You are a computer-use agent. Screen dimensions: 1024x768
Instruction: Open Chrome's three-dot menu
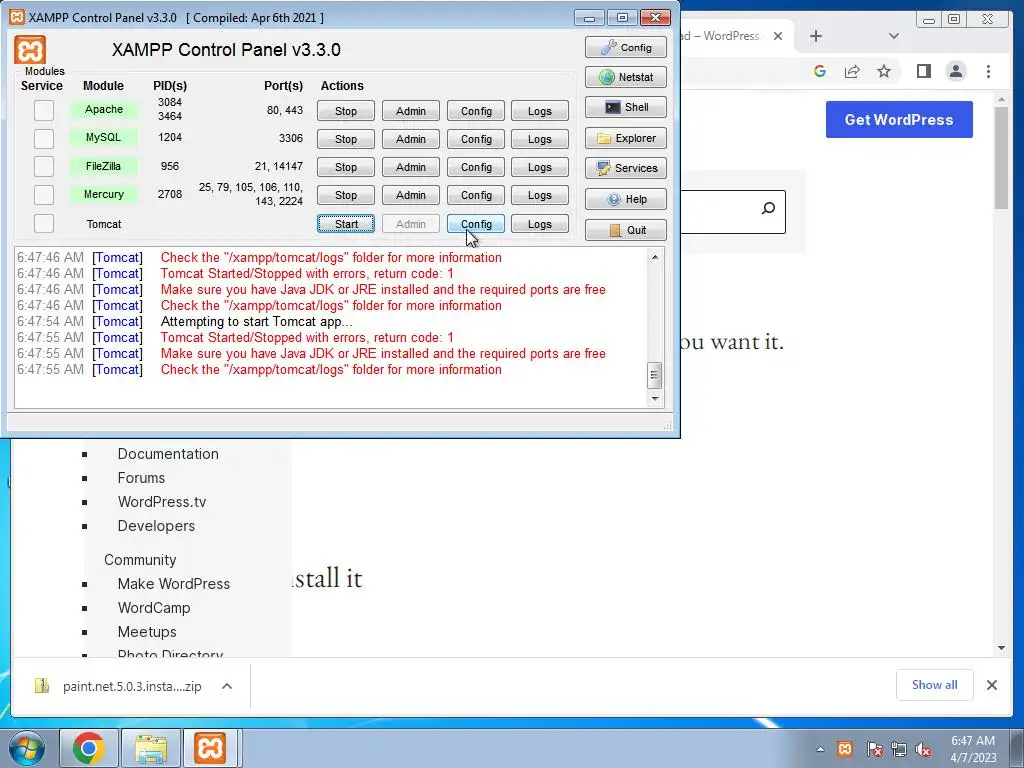point(988,71)
